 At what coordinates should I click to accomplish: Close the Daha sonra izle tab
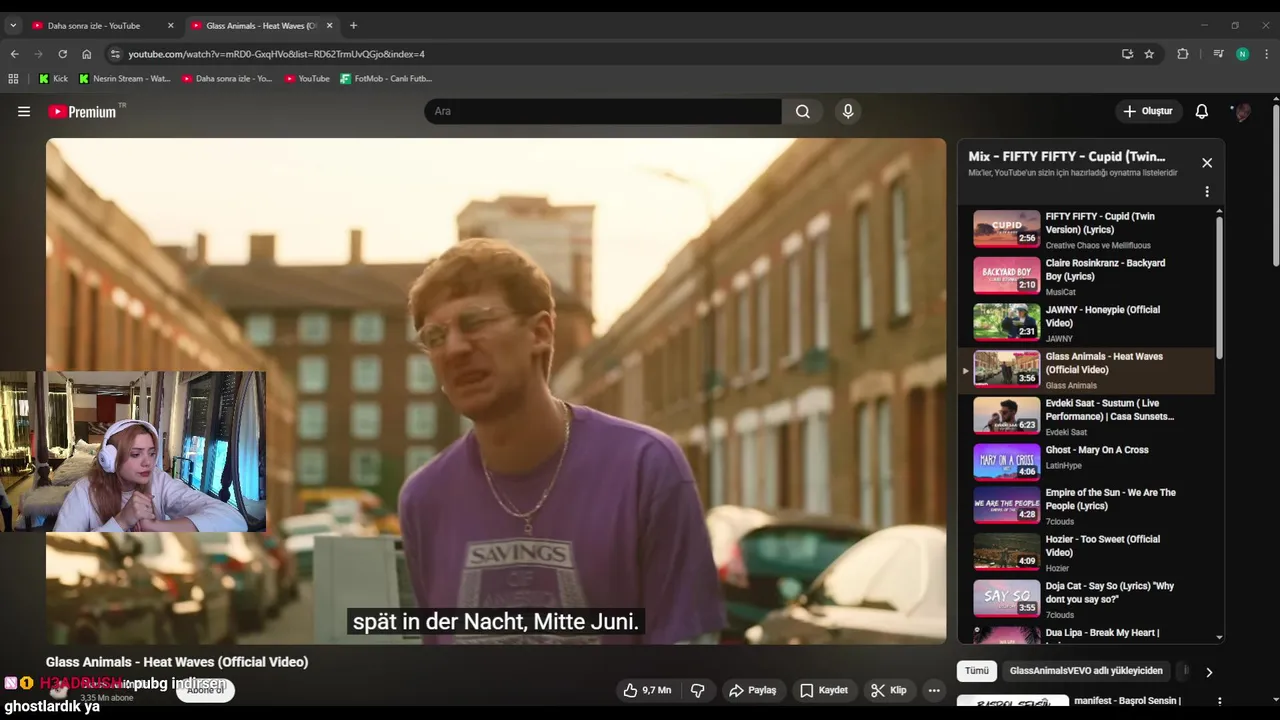(x=170, y=25)
